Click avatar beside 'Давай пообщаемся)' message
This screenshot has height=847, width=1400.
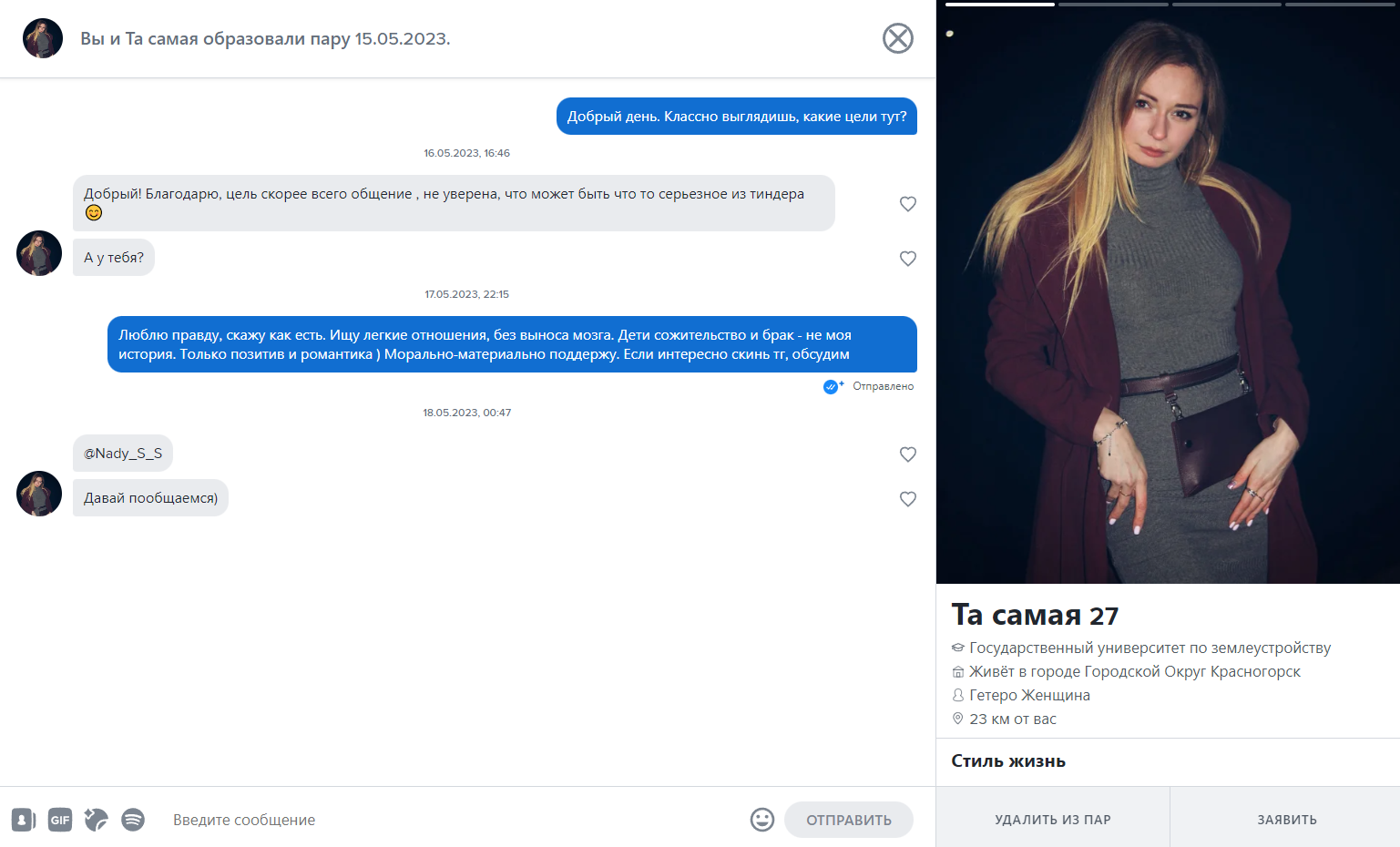tap(39, 494)
